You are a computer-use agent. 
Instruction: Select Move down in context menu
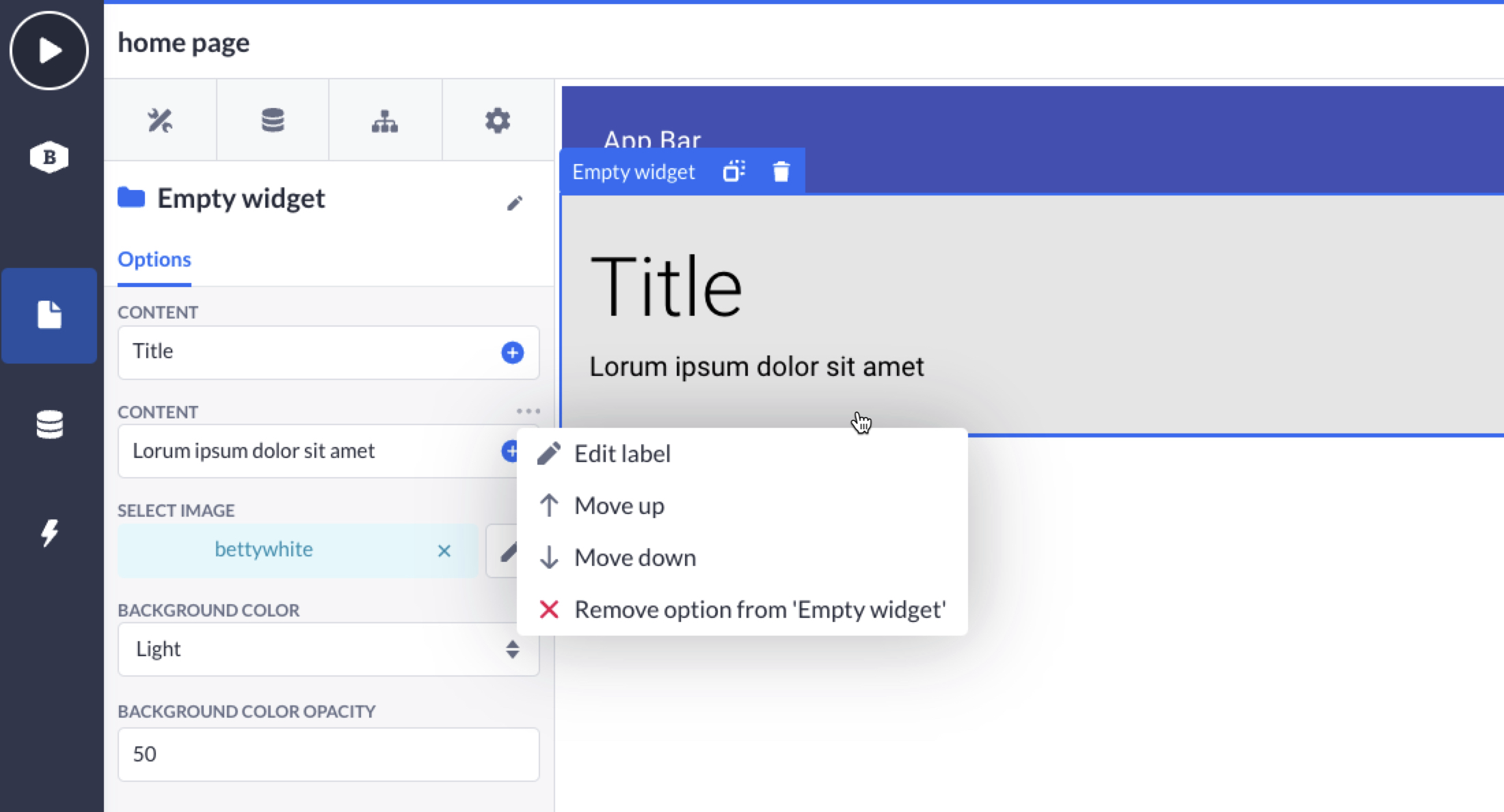point(634,558)
